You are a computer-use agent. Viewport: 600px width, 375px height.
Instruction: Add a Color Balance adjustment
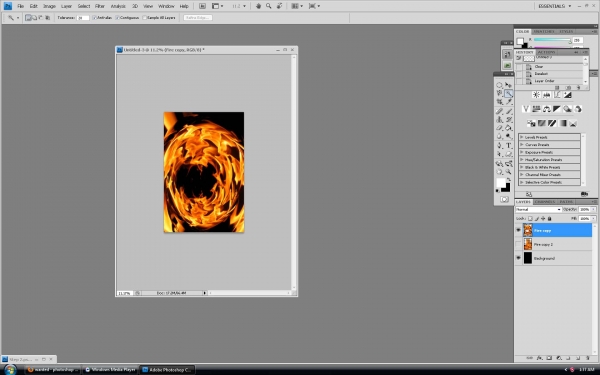pos(546,109)
